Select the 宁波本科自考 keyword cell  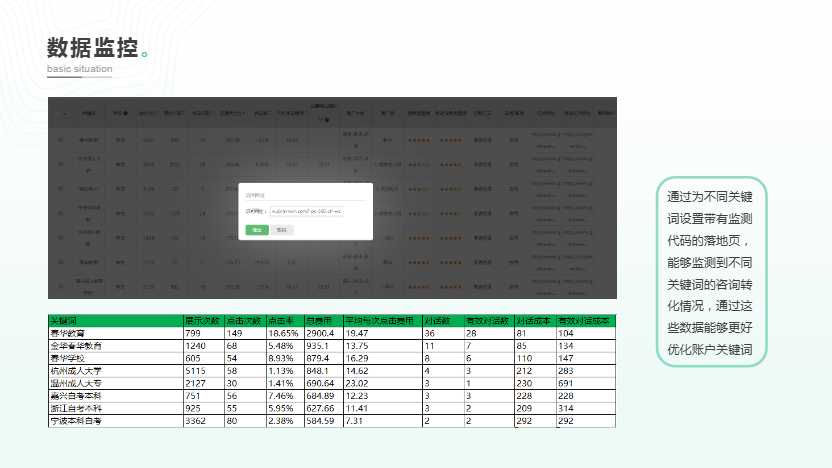tap(115, 421)
